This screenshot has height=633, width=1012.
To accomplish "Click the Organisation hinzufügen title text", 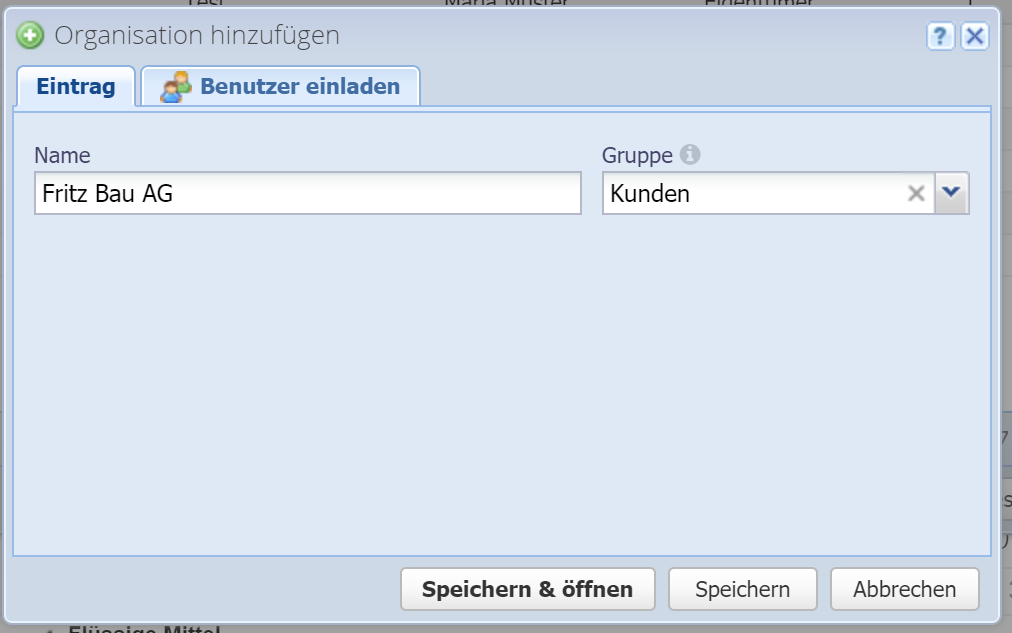I will (x=197, y=36).
